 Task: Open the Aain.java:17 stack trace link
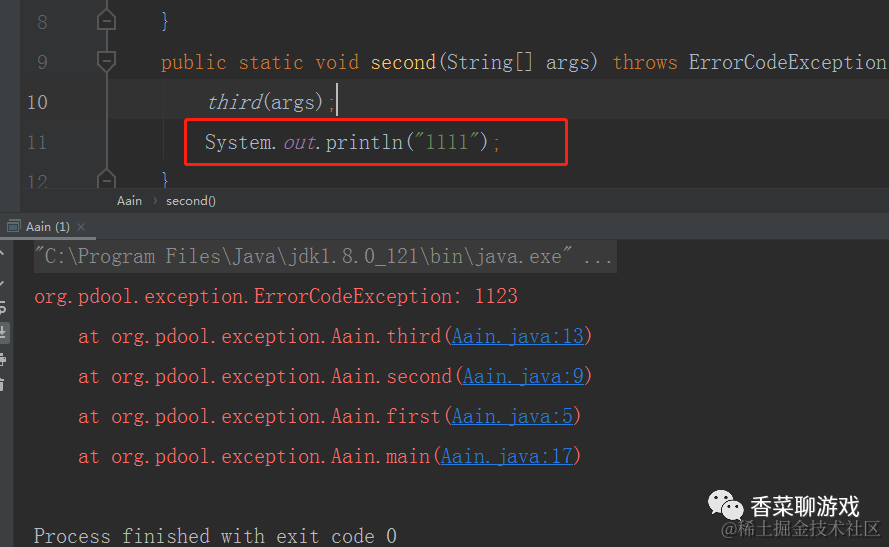click(x=507, y=456)
